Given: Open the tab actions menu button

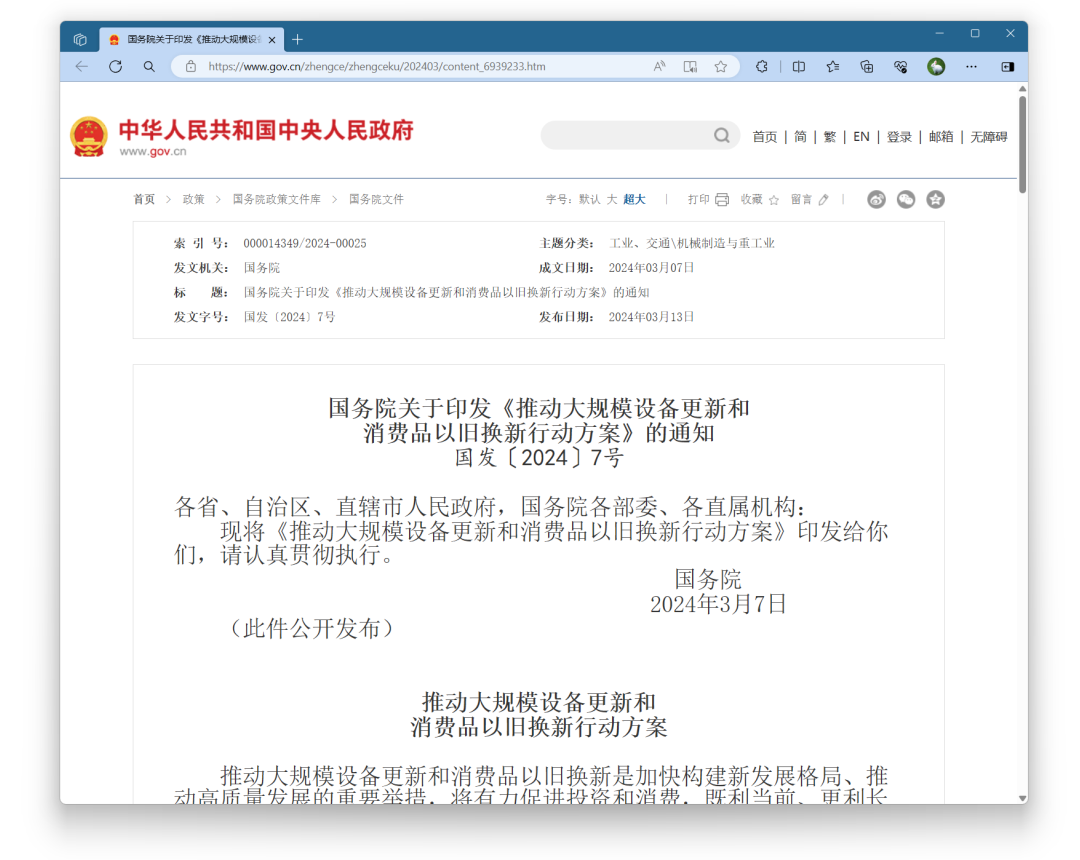Looking at the screenshot, I should [x=80, y=40].
